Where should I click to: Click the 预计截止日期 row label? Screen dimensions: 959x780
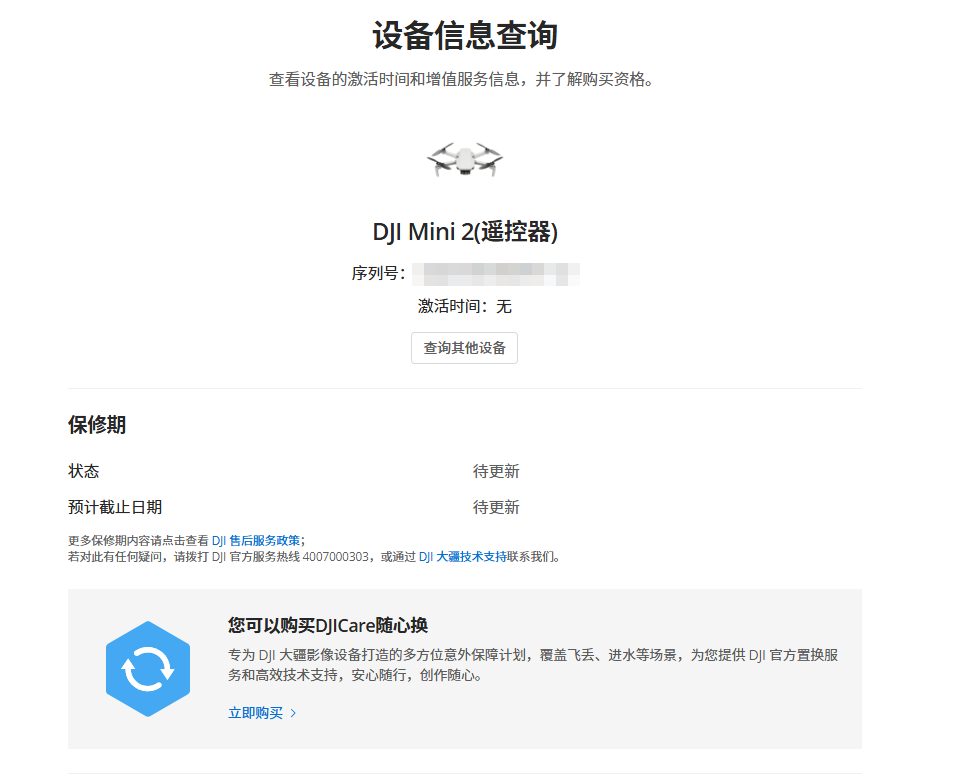click(115, 507)
